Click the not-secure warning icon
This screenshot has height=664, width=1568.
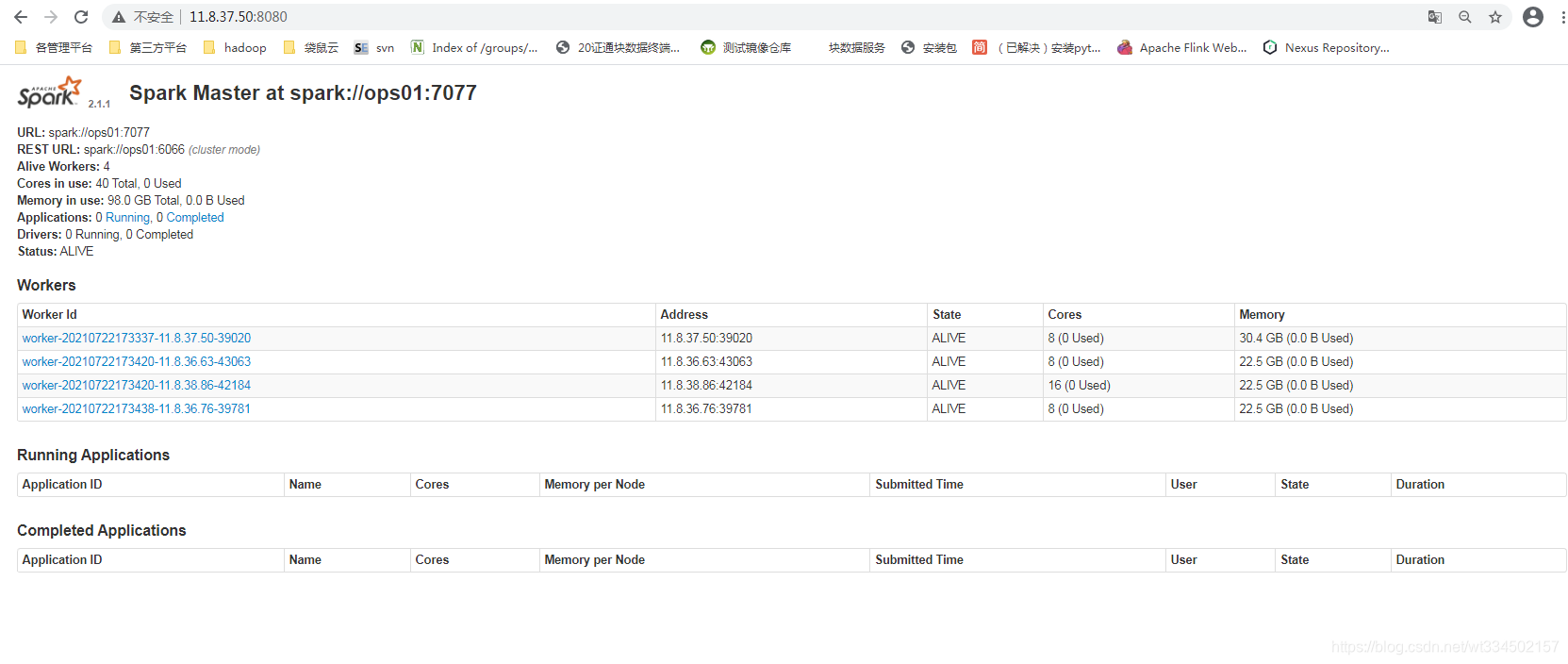119,17
